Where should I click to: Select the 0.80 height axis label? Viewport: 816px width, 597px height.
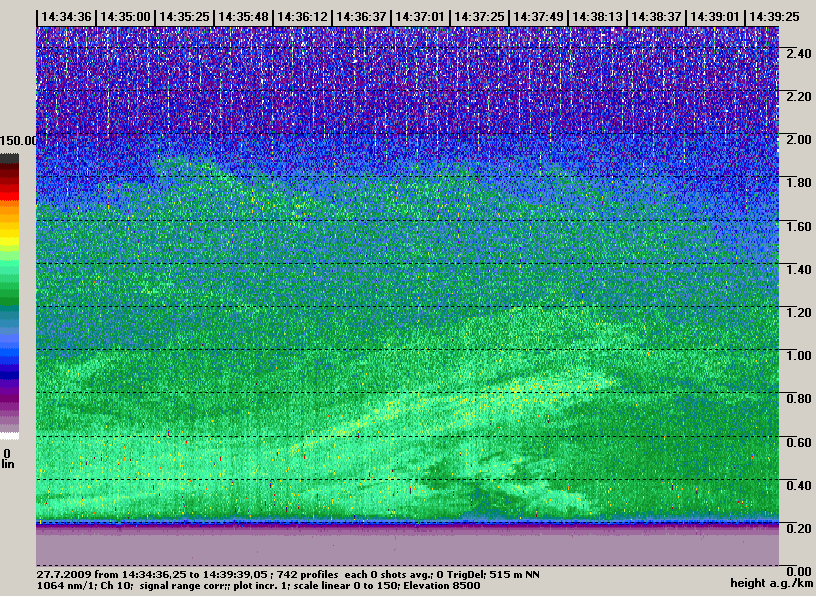[798, 399]
